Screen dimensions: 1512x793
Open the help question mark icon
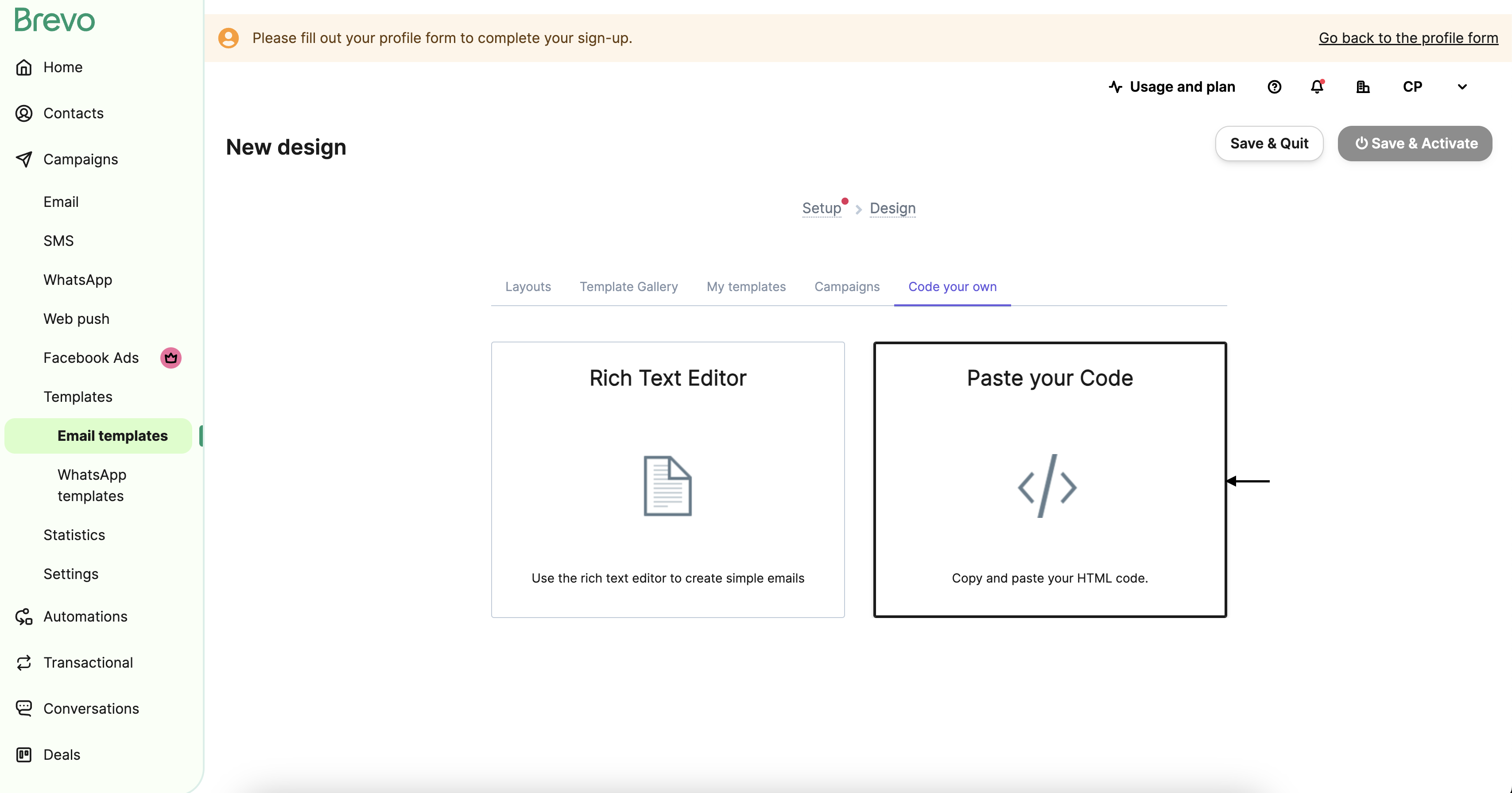[x=1274, y=87]
